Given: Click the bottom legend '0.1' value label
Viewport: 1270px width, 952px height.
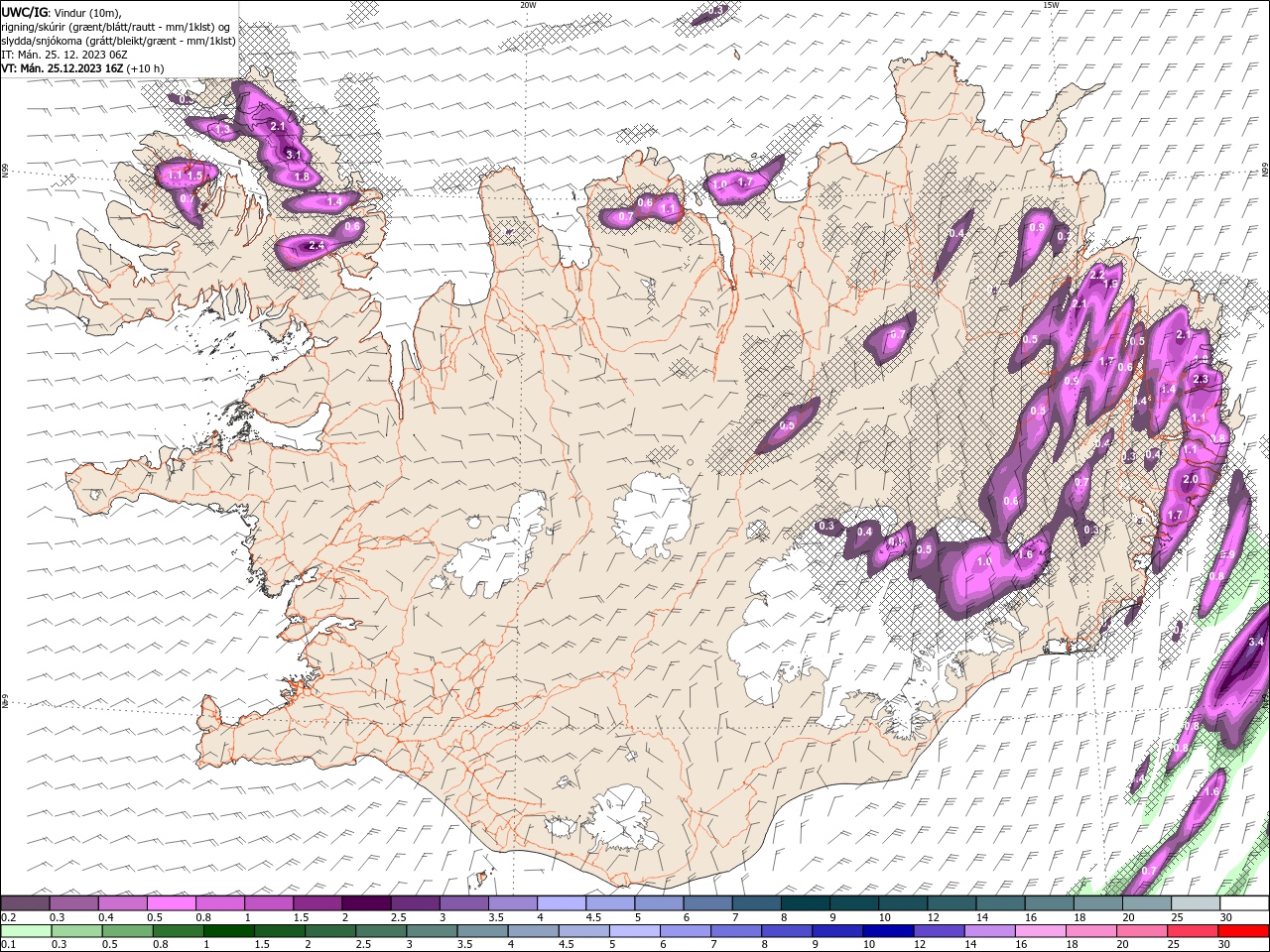Looking at the screenshot, I should point(8,945).
